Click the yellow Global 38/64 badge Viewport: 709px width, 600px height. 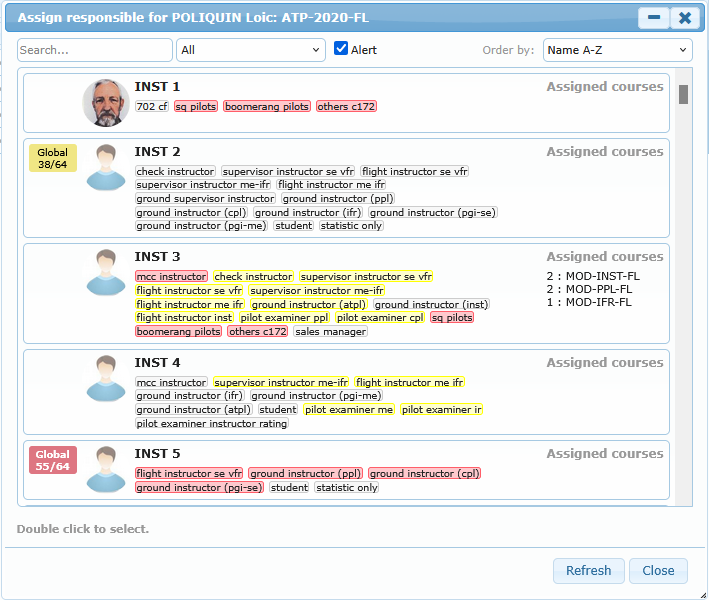[x=53, y=159]
